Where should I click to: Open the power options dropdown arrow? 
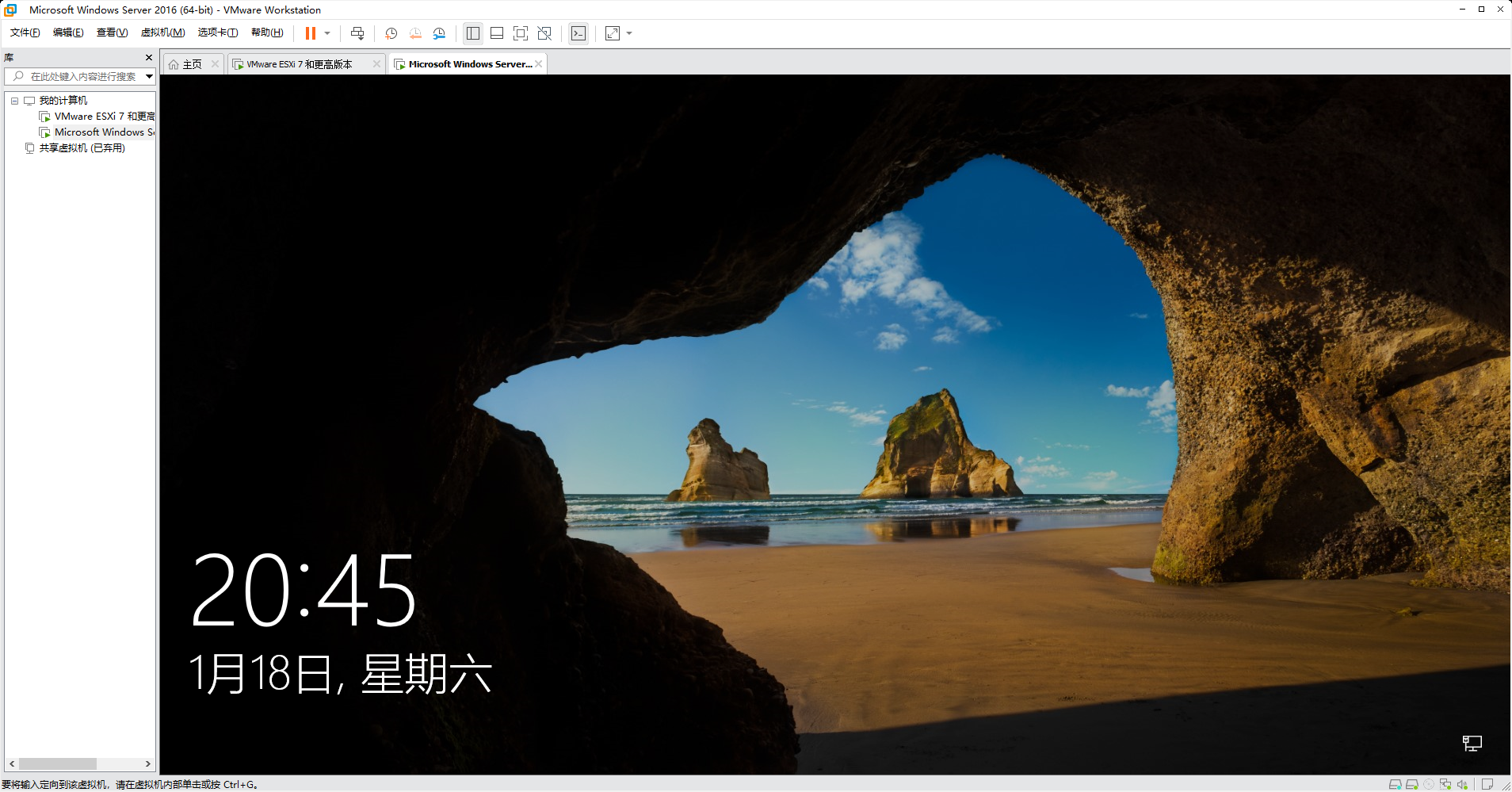point(327,33)
